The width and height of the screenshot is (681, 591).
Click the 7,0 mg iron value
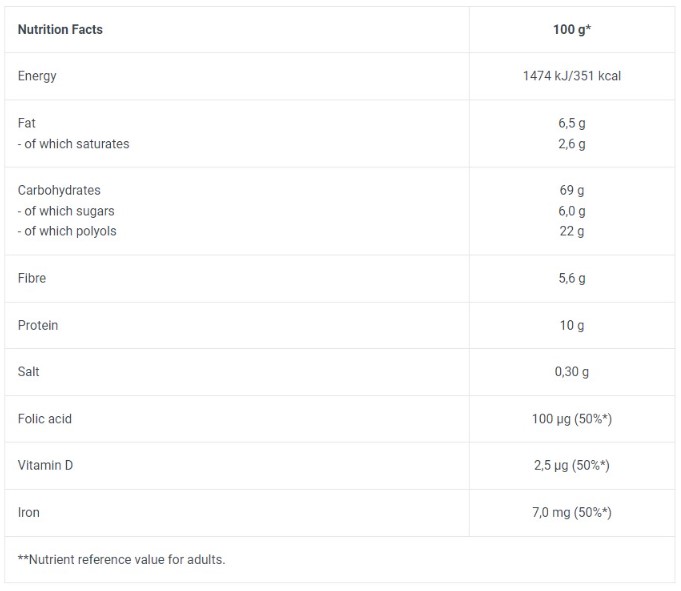[x=571, y=513]
